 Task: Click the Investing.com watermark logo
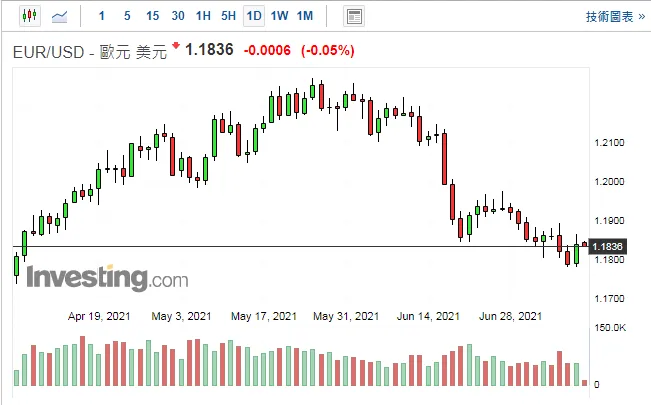click(x=107, y=278)
